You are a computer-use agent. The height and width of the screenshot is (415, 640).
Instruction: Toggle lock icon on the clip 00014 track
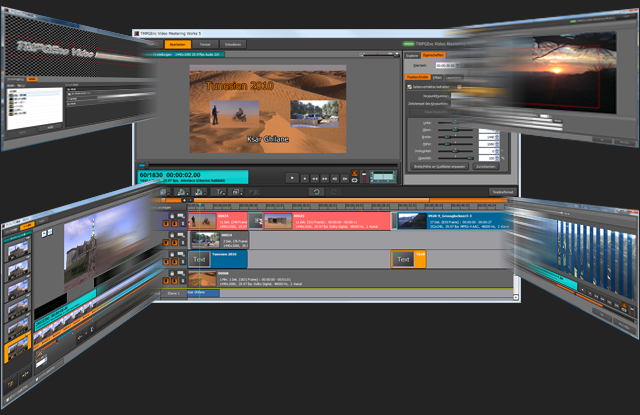[x=172, y=235]
